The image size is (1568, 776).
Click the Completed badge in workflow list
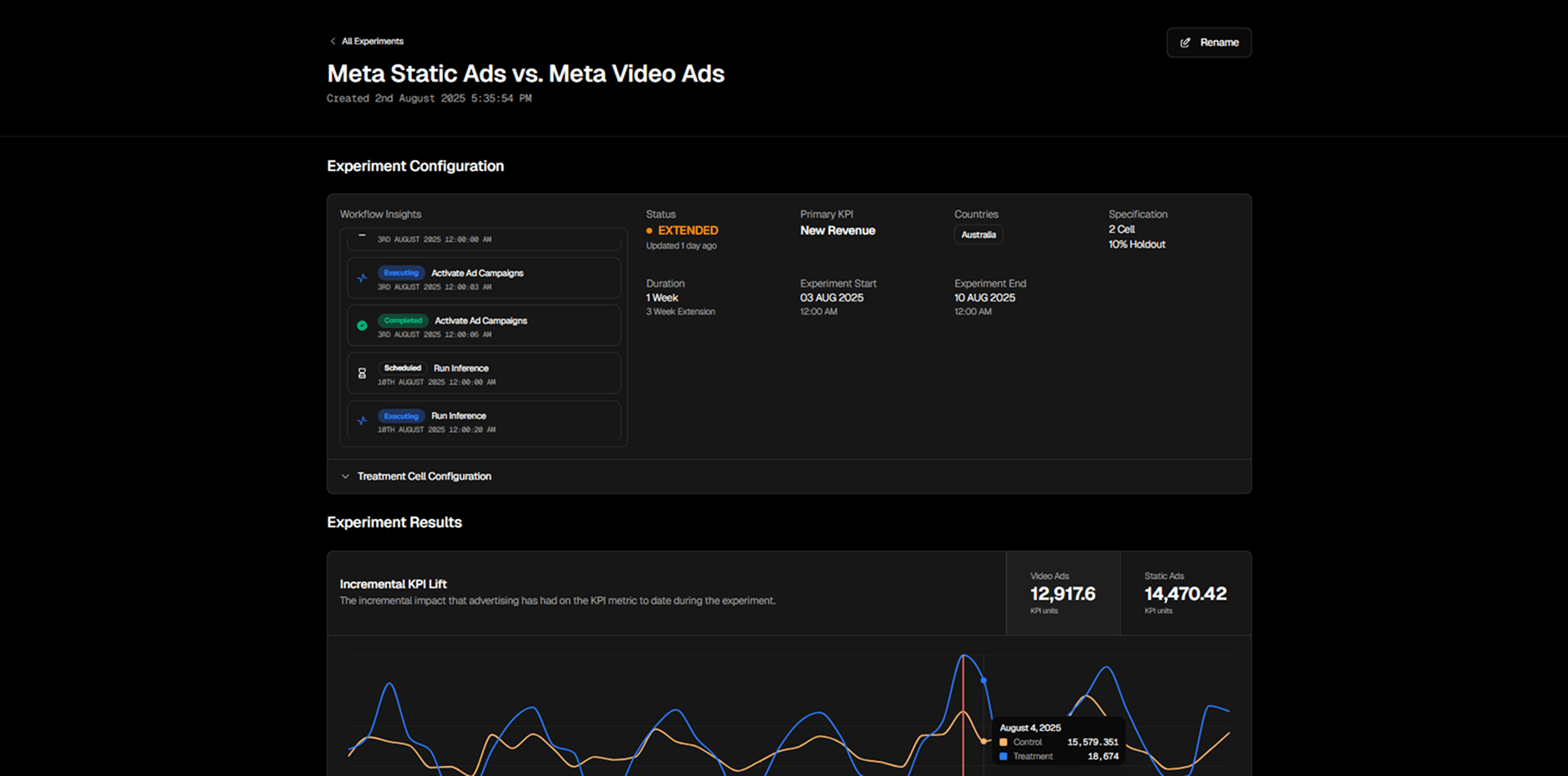click(403, 320)
